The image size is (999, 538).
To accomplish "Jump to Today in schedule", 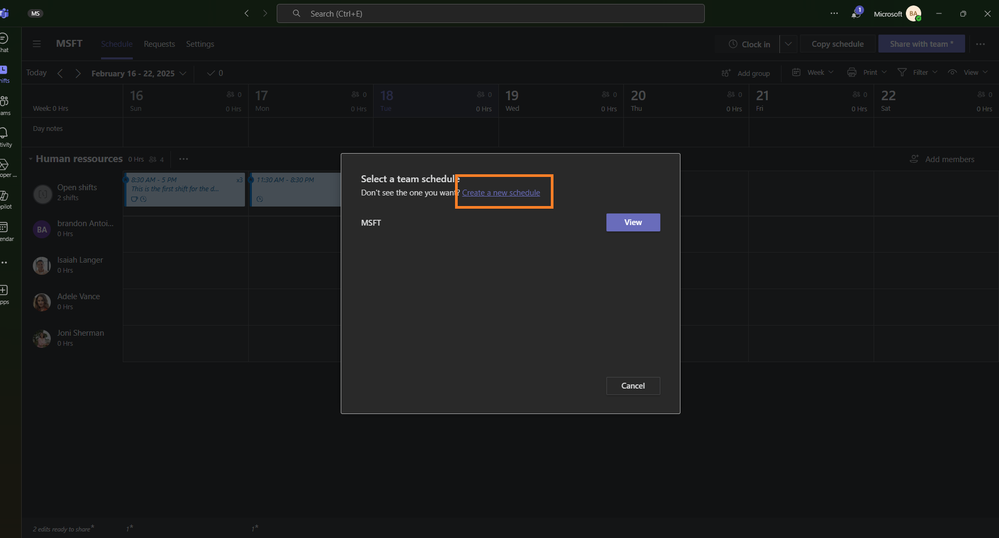I will tap(36, 73).
